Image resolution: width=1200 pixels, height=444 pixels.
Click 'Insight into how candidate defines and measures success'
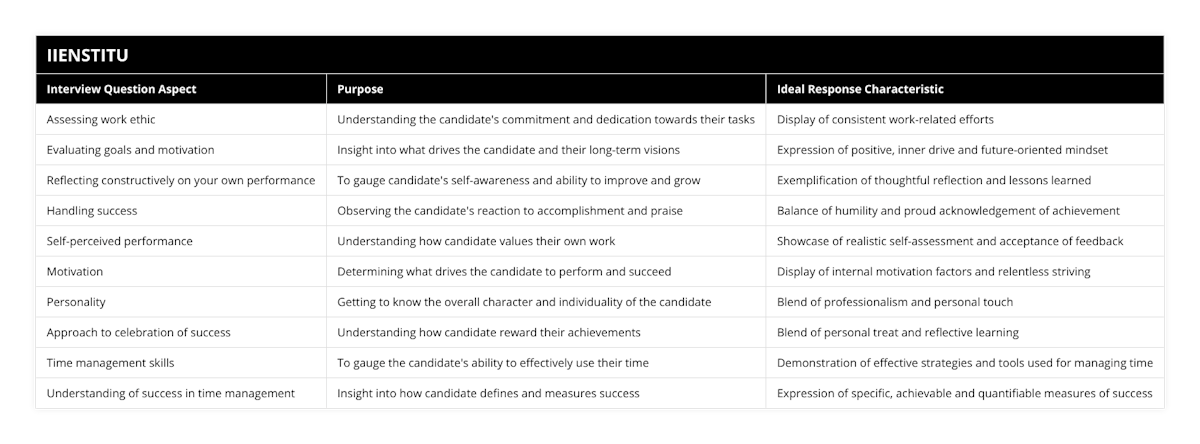click(x=488, y=393)
